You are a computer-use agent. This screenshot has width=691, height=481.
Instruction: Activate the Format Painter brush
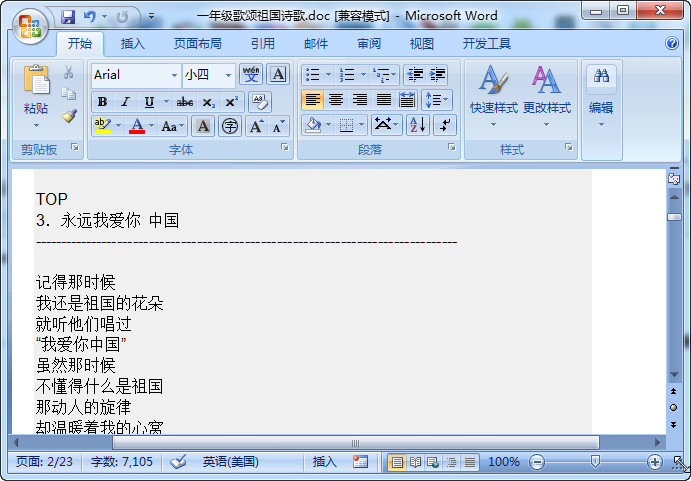[x=69, y=116]
